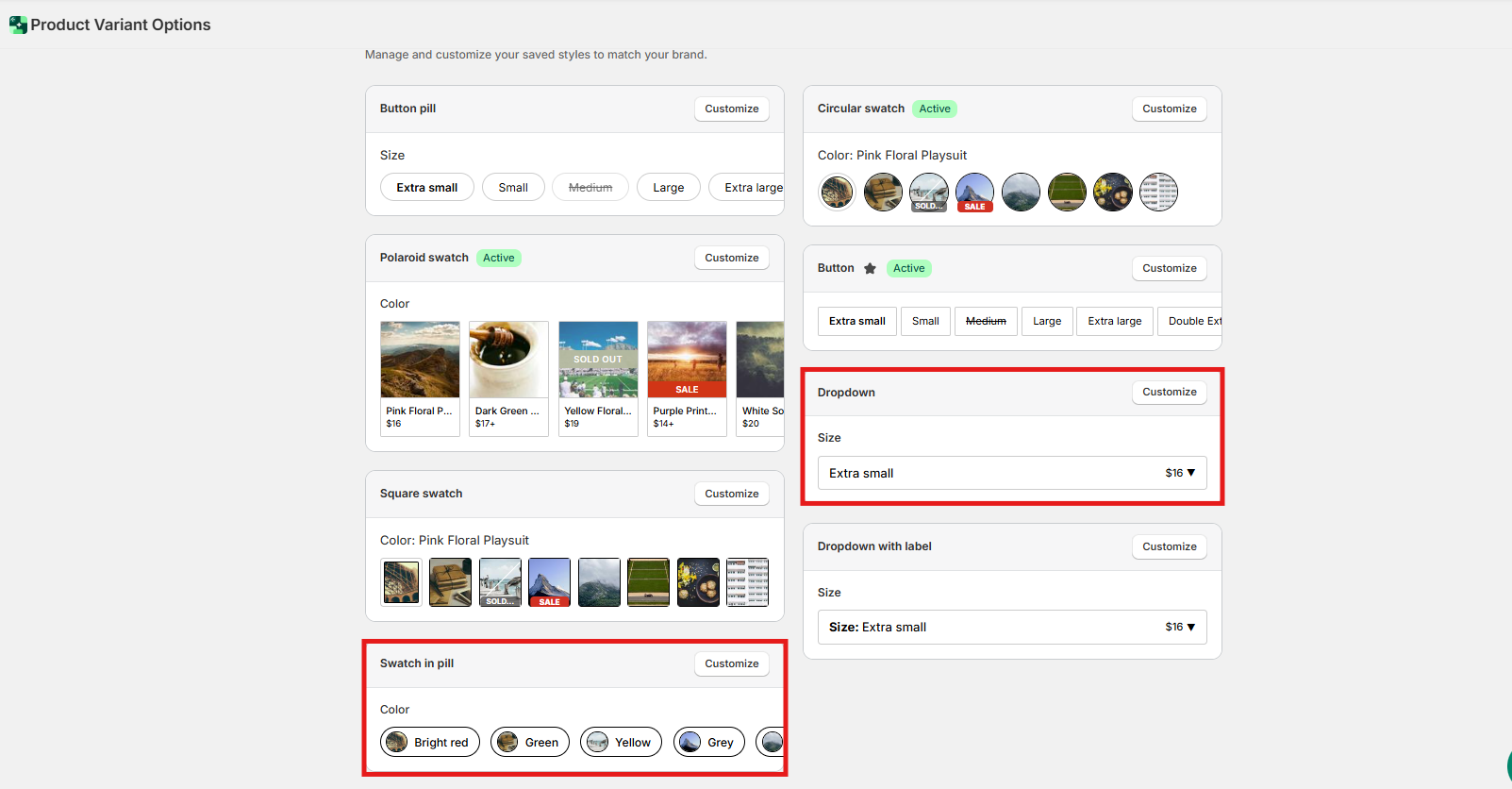The height and width of the screenshot is (789, 1512).
Task: Select the last circular swatch
Action: click(1158, 193)
